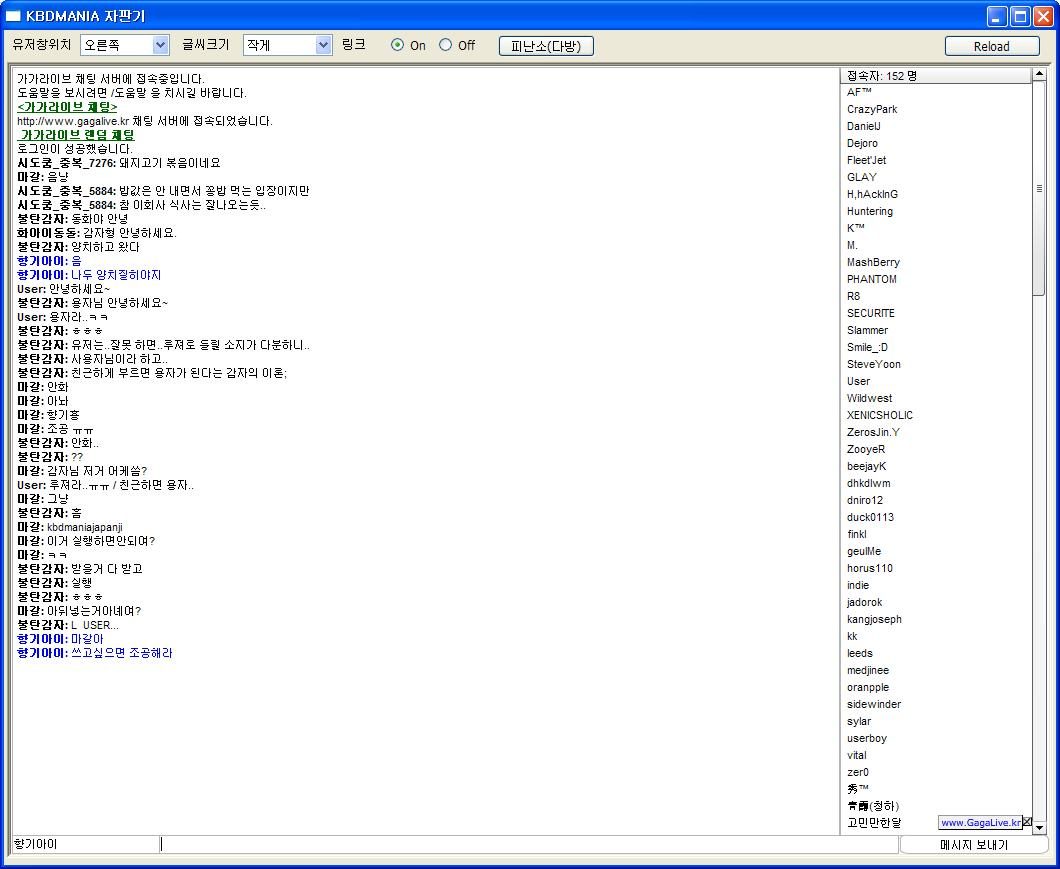Image resolution: width=1060 pixels, height=869 pixels.
Task: Close the GagaLive banner with X icon
Action: (1028, 822)
